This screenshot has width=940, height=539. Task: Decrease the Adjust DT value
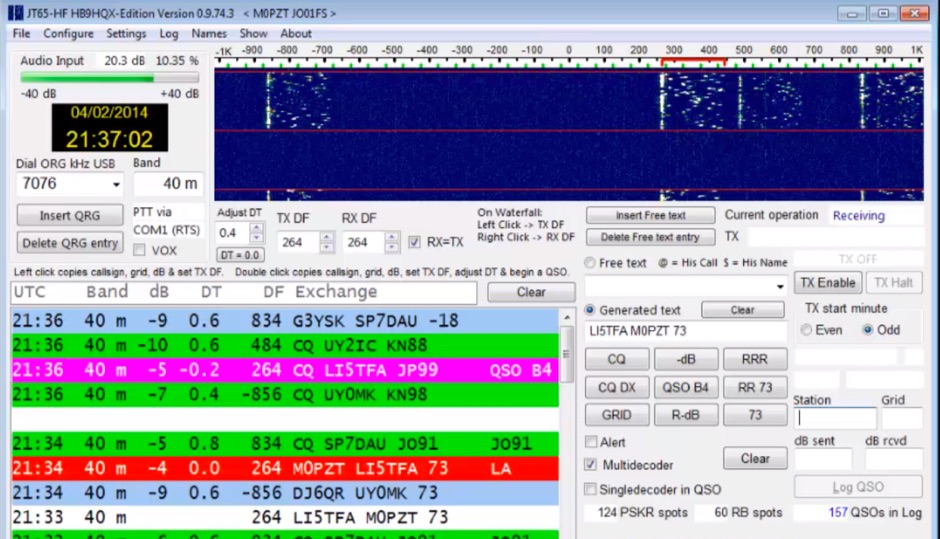tap(256, 237)
